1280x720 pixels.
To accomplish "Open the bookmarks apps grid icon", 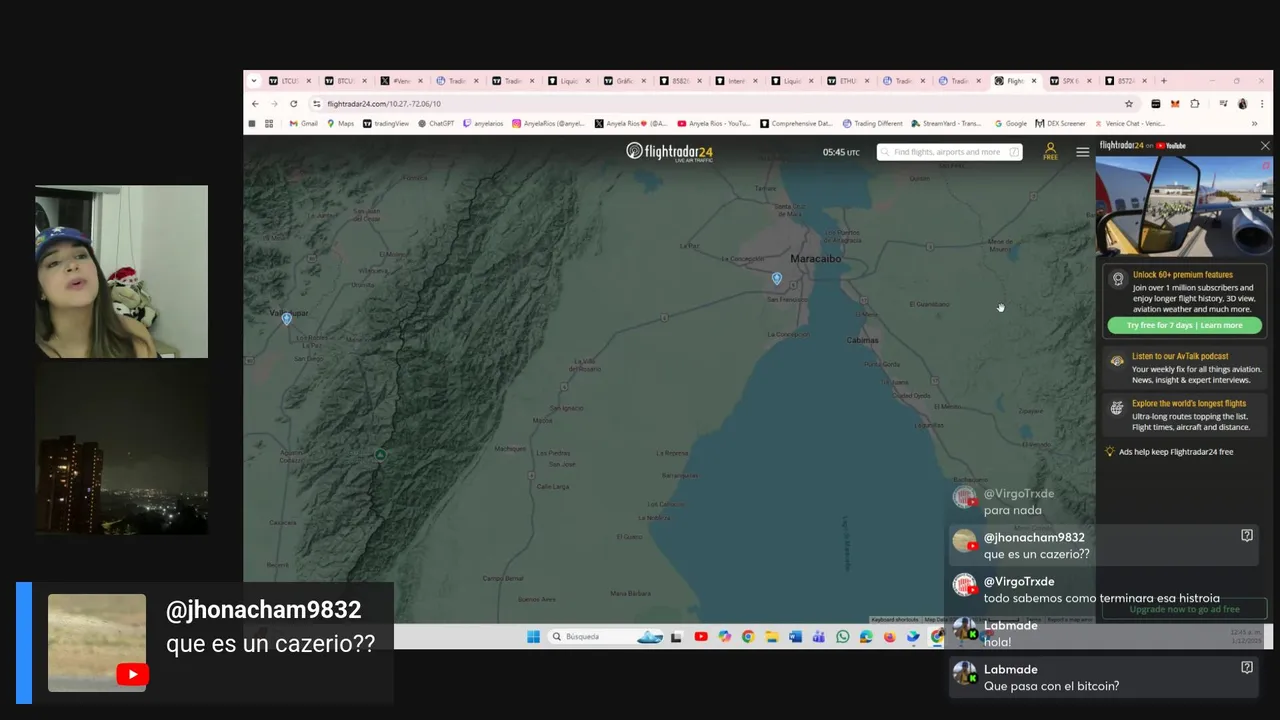I will (x=269, y=124).
